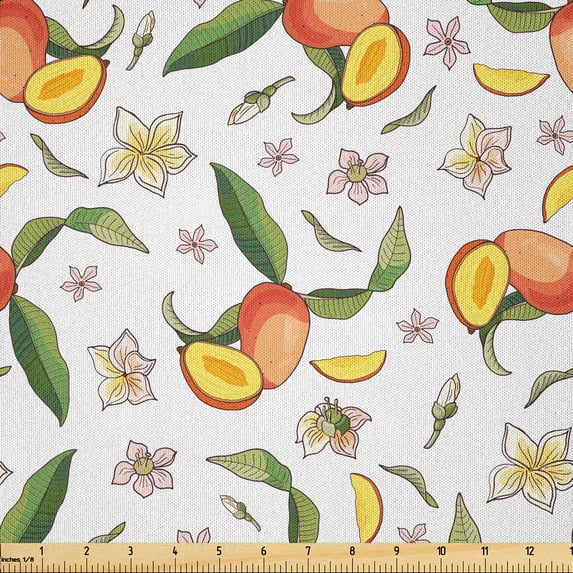Select the number 9 on the ruler

click(396, 551)
